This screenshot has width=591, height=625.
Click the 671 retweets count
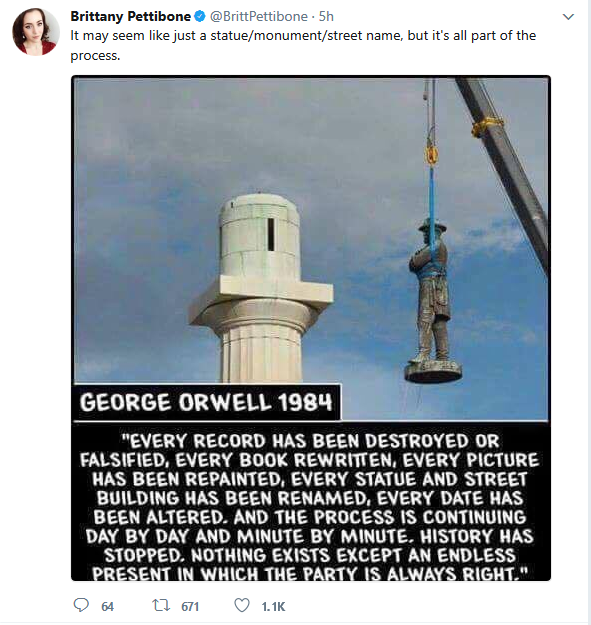pos(190,607)
